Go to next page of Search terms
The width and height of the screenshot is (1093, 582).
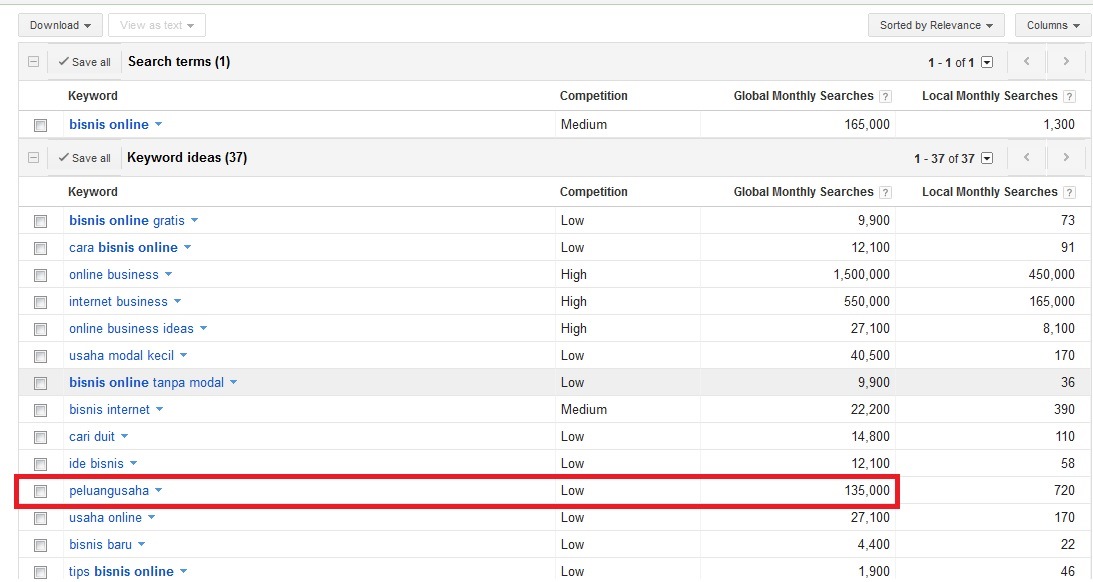coord(1066,62)
